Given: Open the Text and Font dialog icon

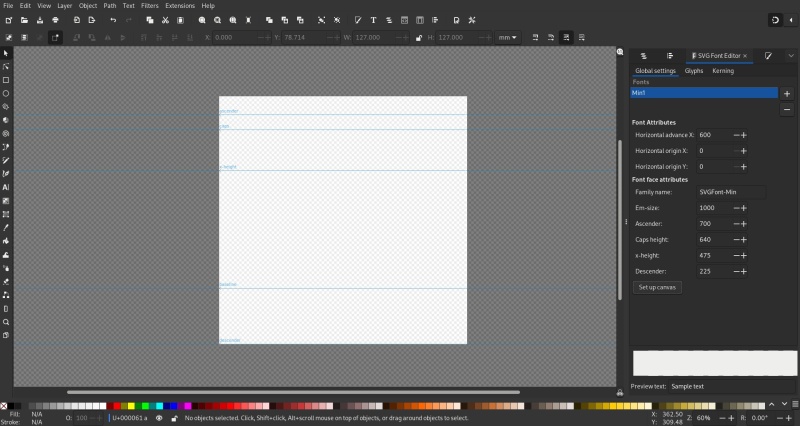Looking at the screenshot, I should pos(373,20).
